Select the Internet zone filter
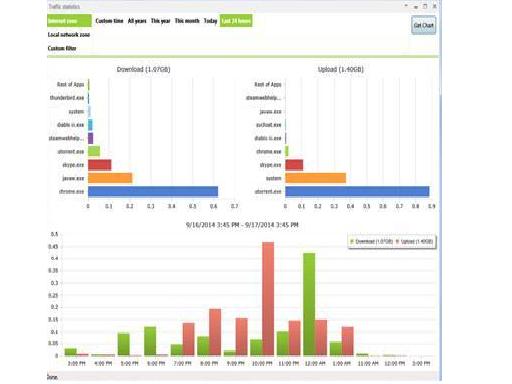The height and width of the screenshot is (384, 512). click(x=69, y=21)
